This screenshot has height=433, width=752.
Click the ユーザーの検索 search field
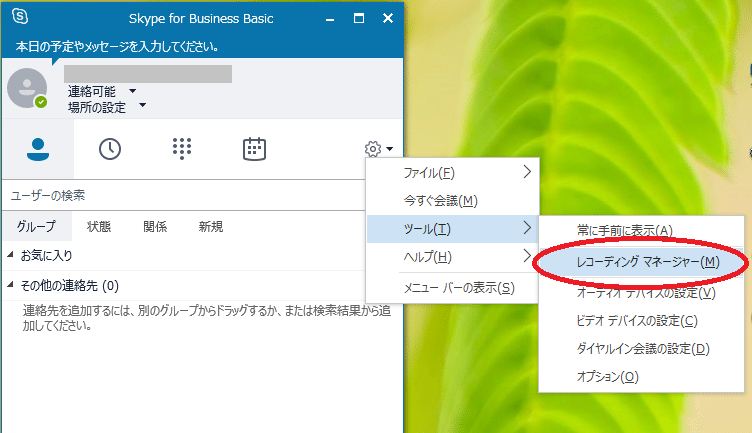(184, 195)
